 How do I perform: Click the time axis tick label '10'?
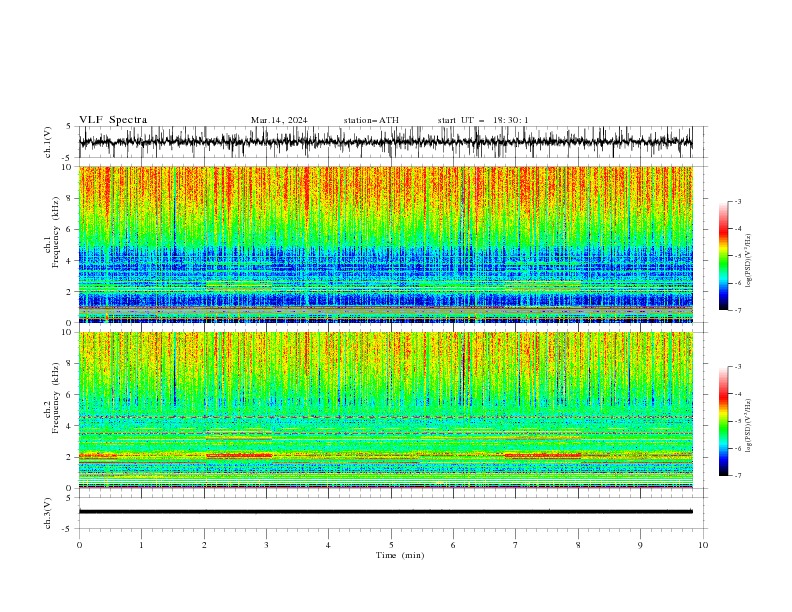point(703,545)
